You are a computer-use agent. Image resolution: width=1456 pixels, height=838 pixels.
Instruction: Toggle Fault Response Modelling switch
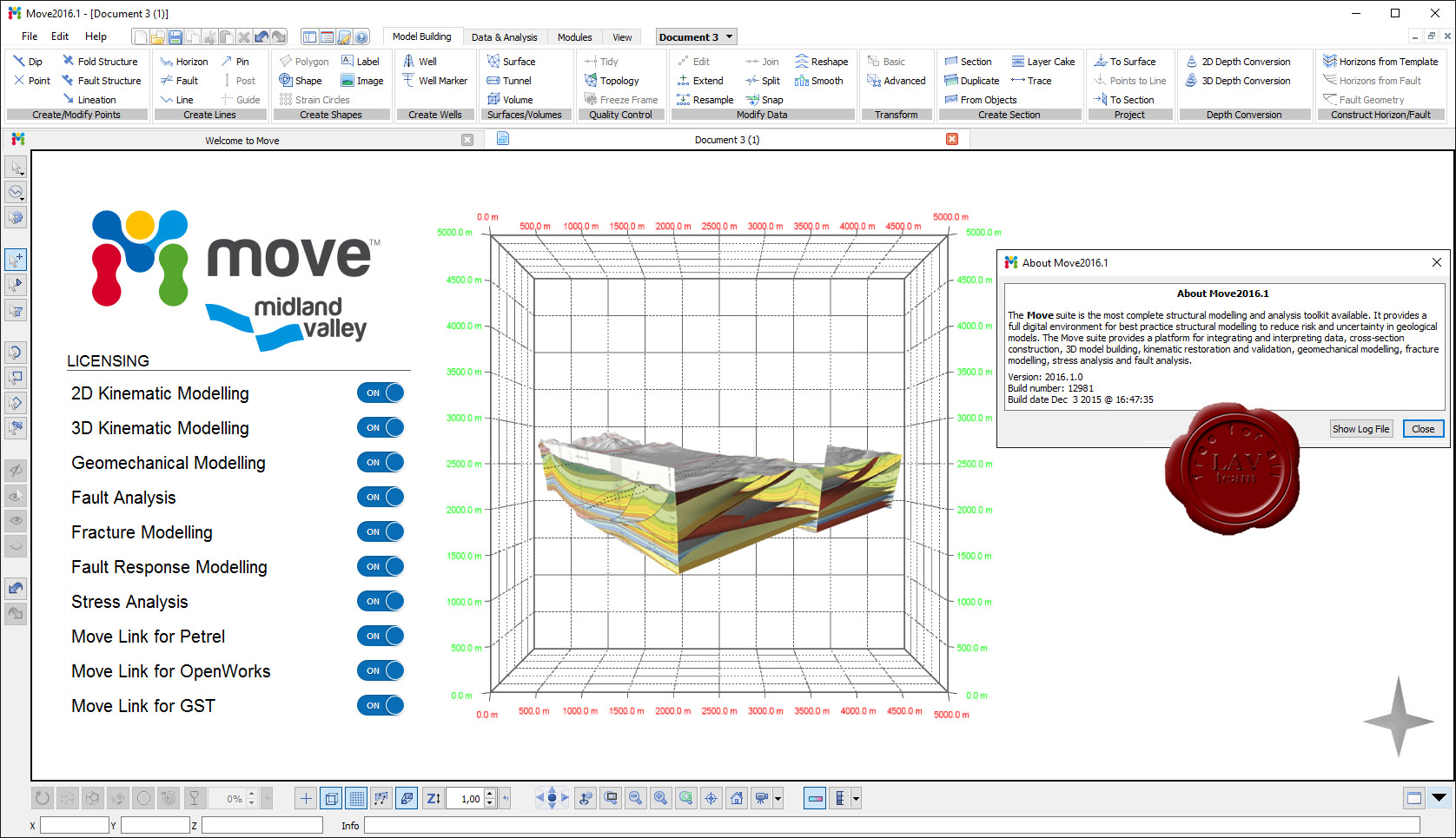[x=381, y=566]
